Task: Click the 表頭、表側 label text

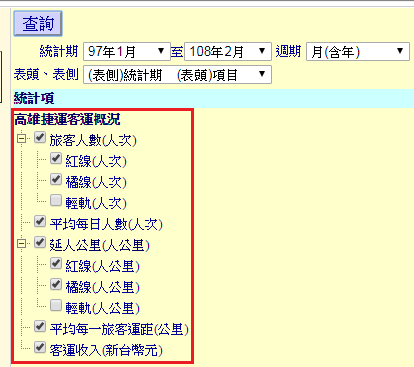Action: point(46,74)
